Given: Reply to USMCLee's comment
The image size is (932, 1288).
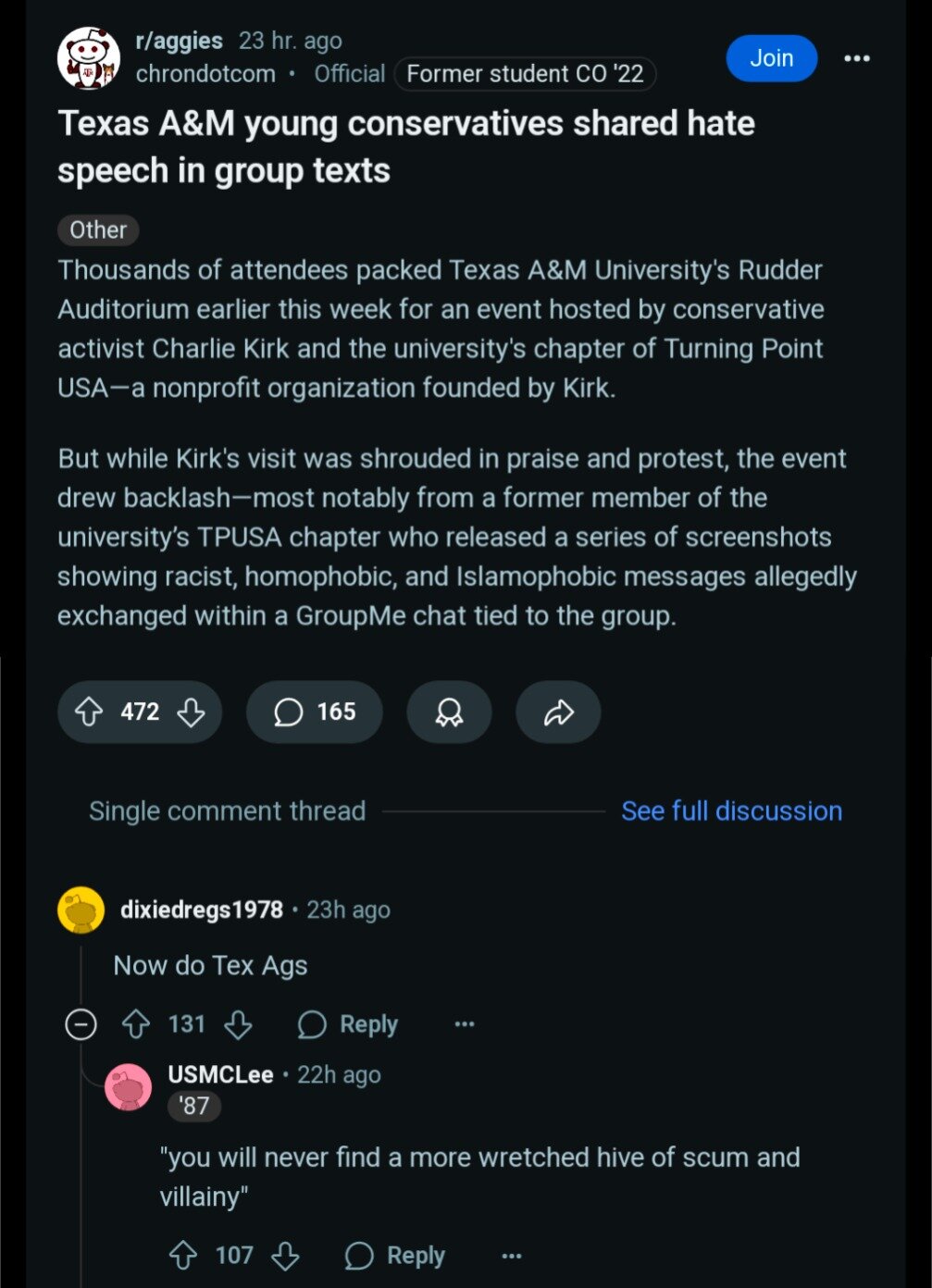Looking at the screenshot, I should [x=395, y=1256].
